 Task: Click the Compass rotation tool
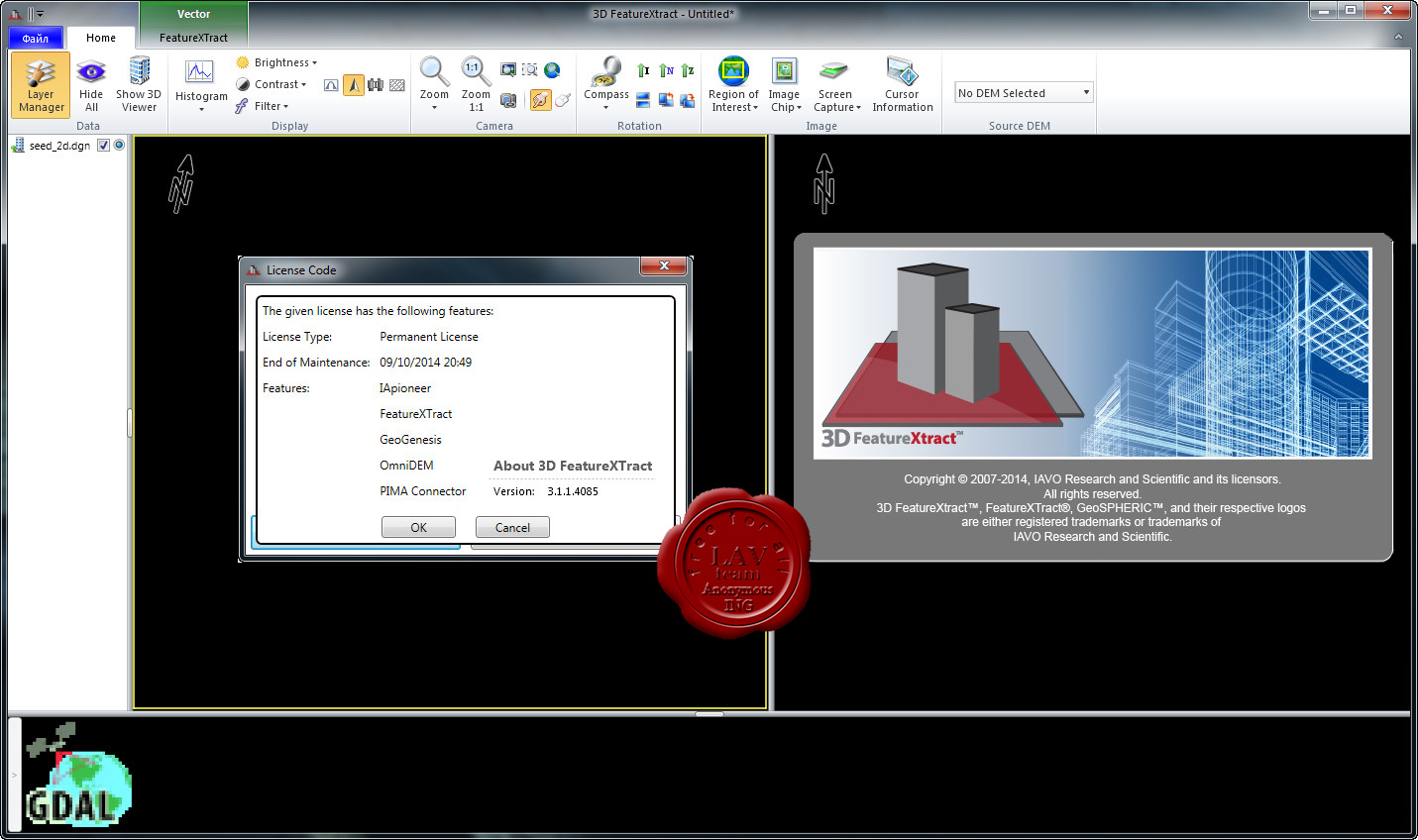coord(605,77)
